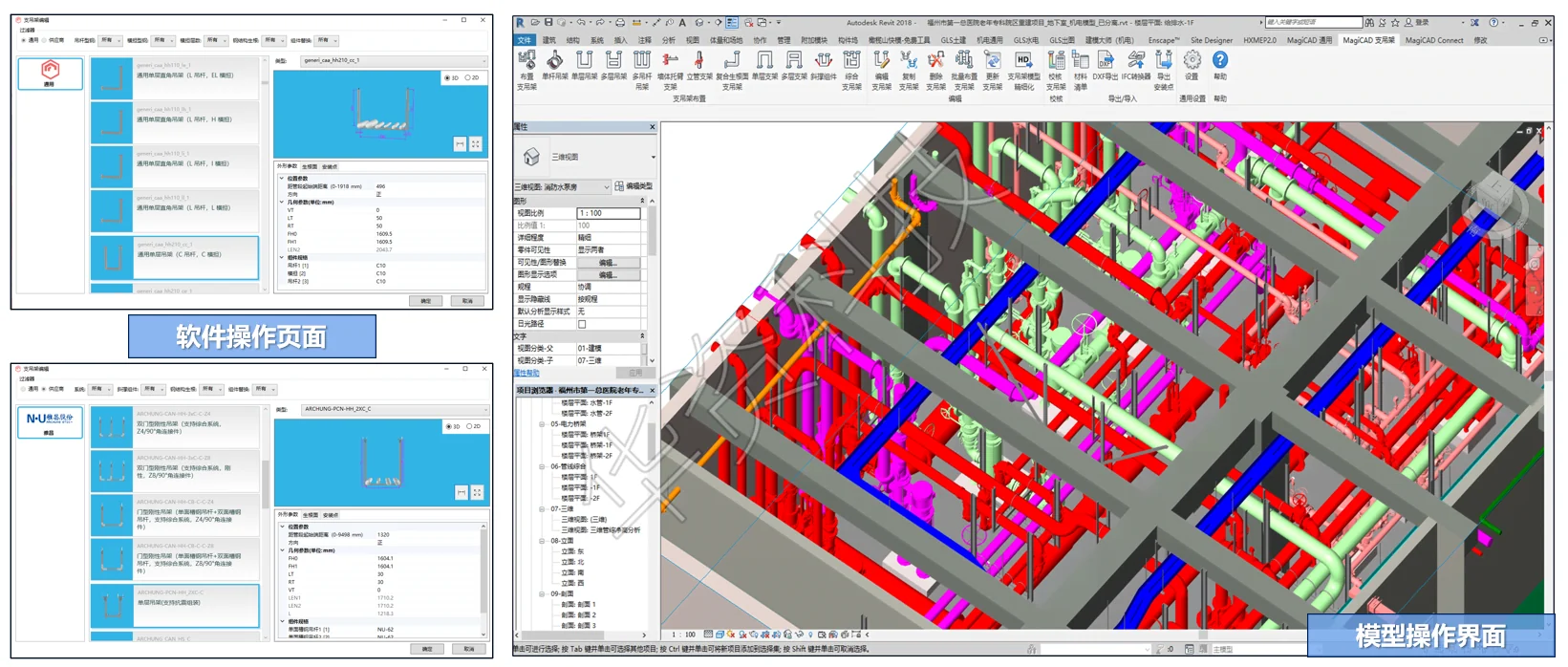Select the generi_caa_hh110_le_1 hanger thumbnail

(x=112, y=78)
